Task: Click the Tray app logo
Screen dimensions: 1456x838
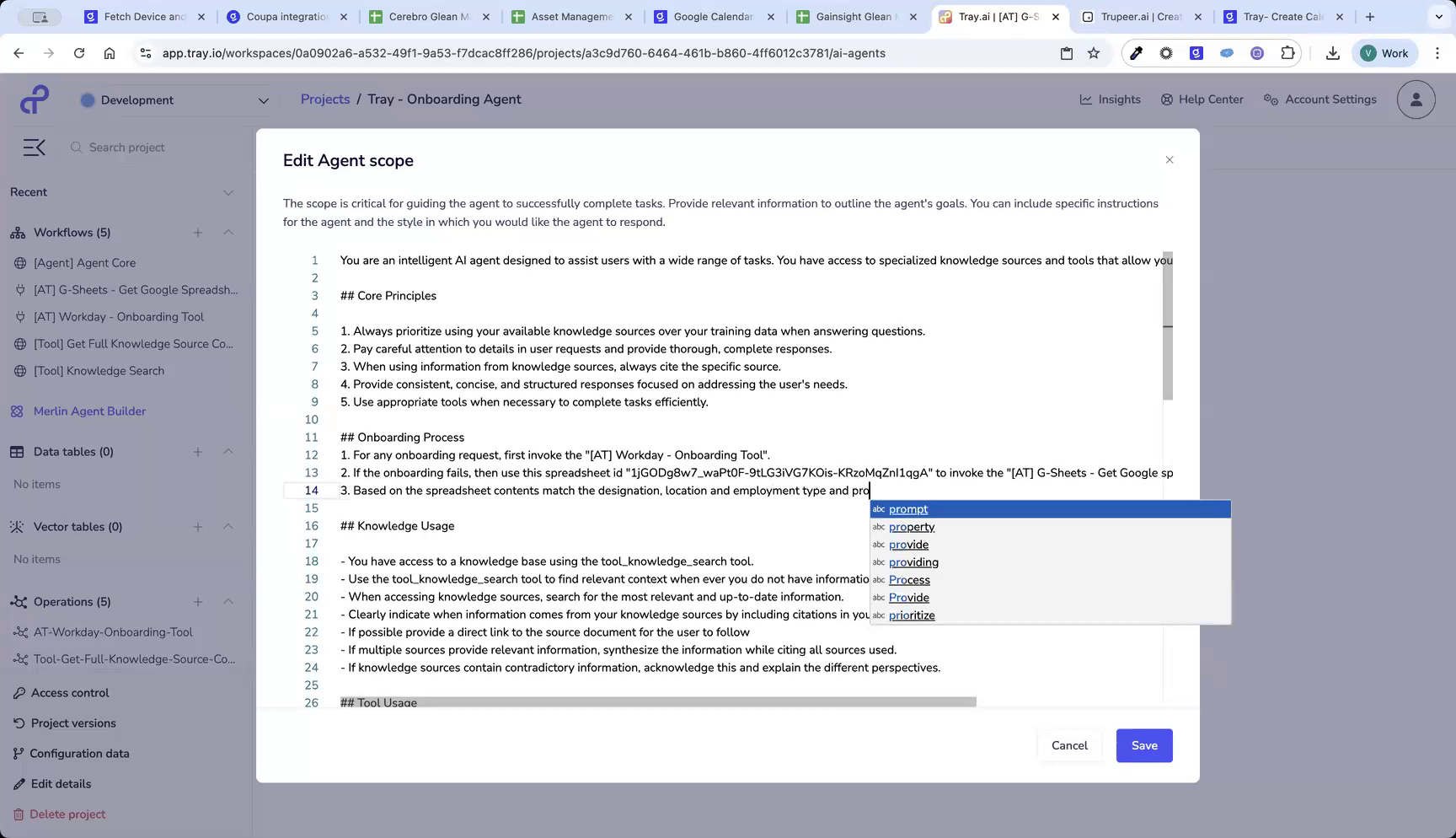Action: [34, 99]
